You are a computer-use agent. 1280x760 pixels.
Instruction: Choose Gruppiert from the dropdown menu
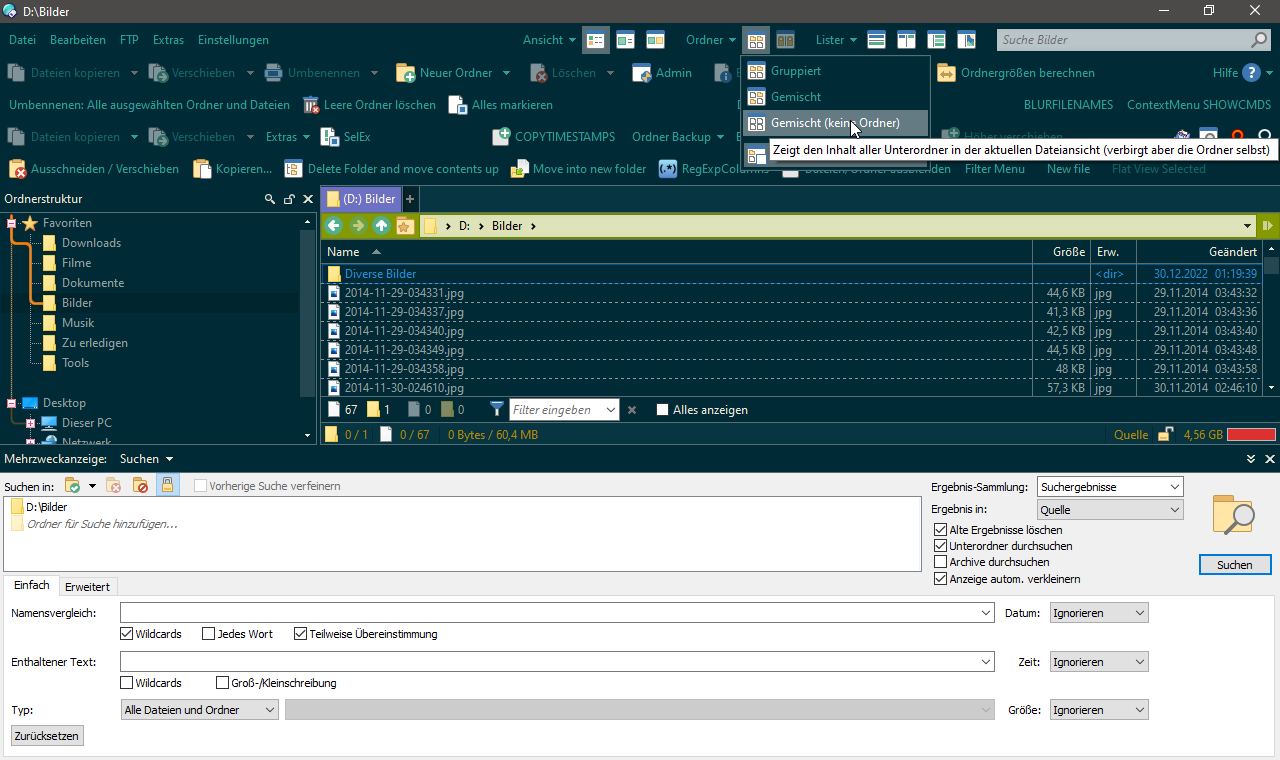[x=835, y=71]
